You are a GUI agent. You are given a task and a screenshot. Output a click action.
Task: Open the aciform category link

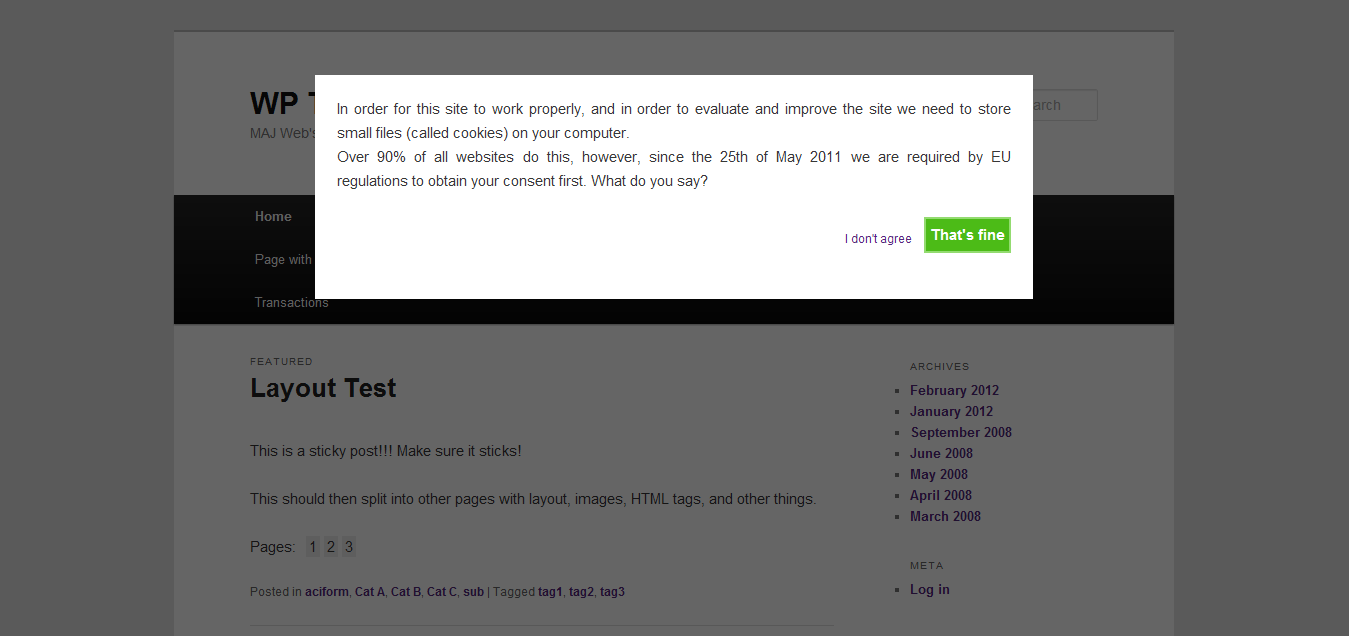pyautogui.click(x=327, y=592)
